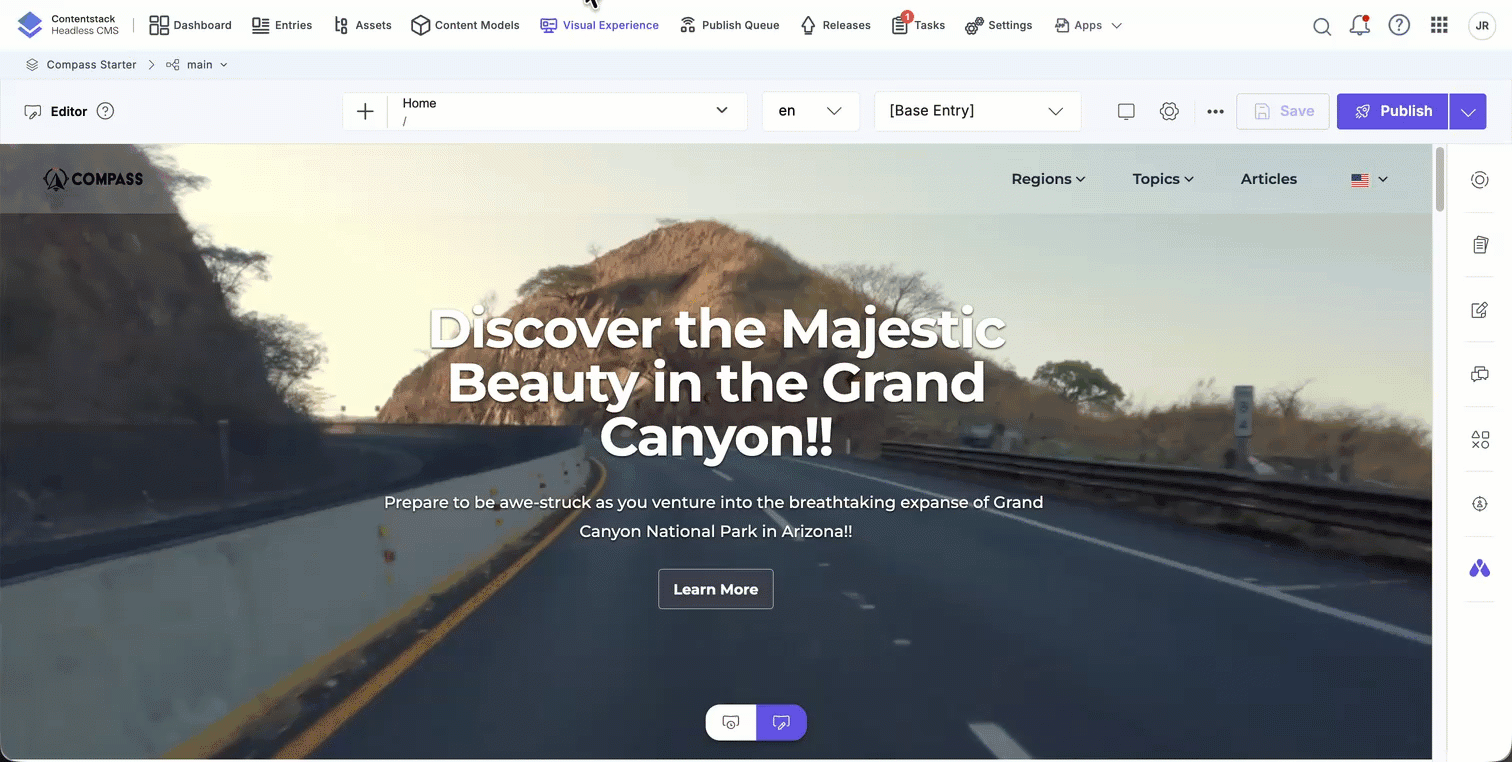The image size is (1512, 762).
Task: Click the Compass Starter stack breadcrumb
Action: pos(81,64)
